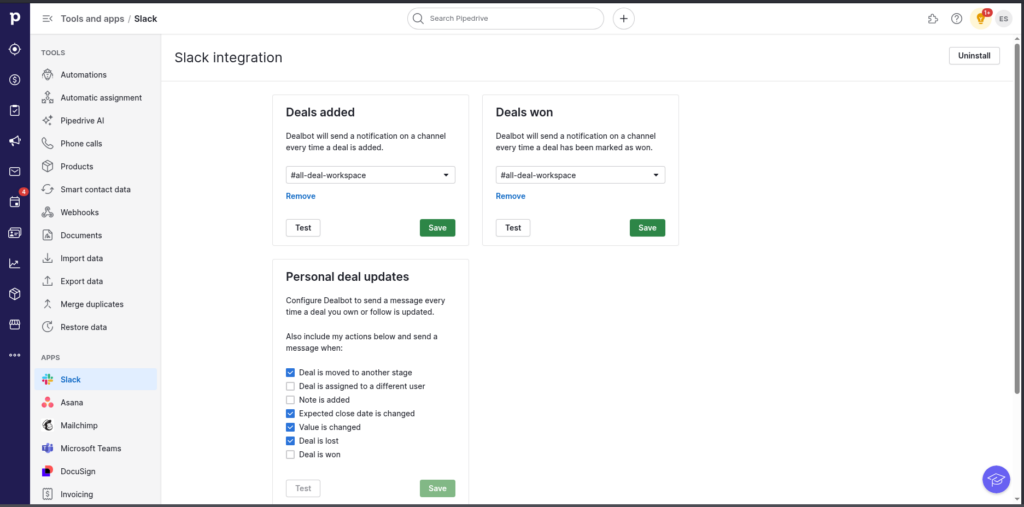Screen dimensions: 1024x507
Task: Open Import data menu item
Action: [x=95, y=258]
